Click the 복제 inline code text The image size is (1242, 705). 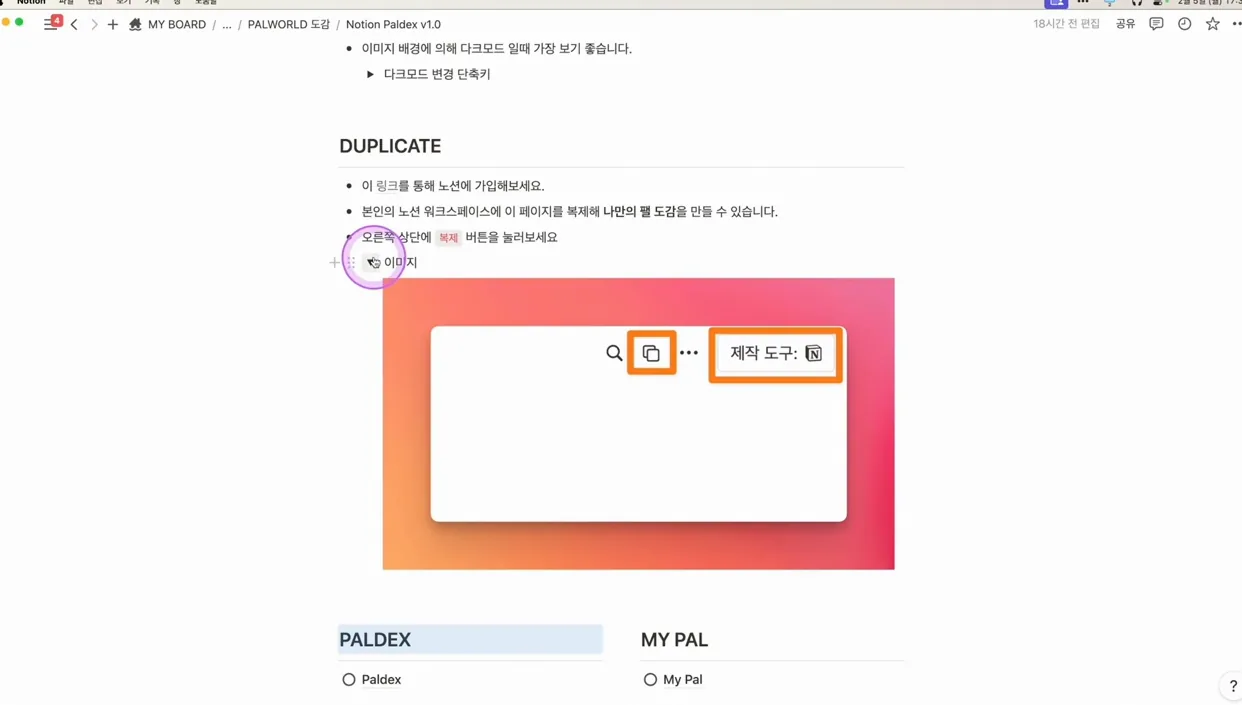click(448, 238)
